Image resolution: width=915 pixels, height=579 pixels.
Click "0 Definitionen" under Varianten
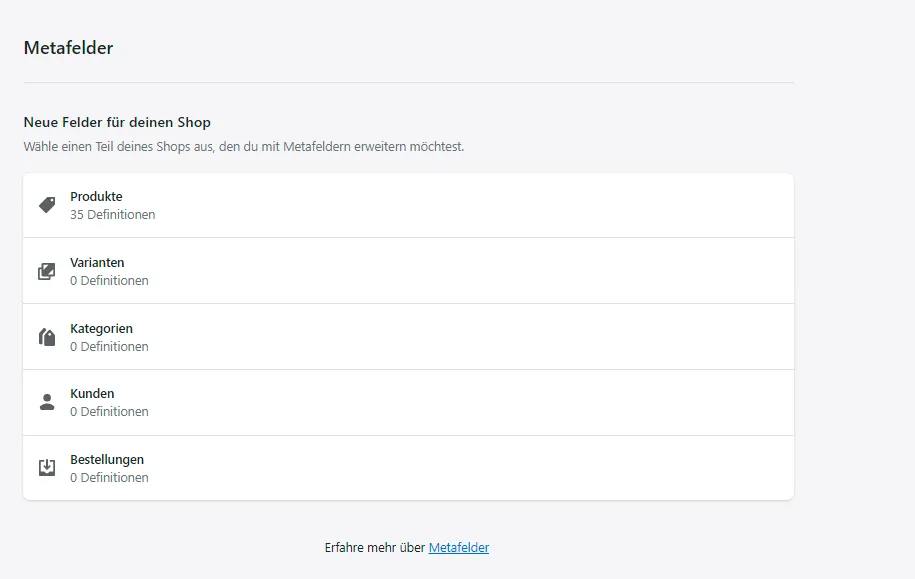[109, 281]
